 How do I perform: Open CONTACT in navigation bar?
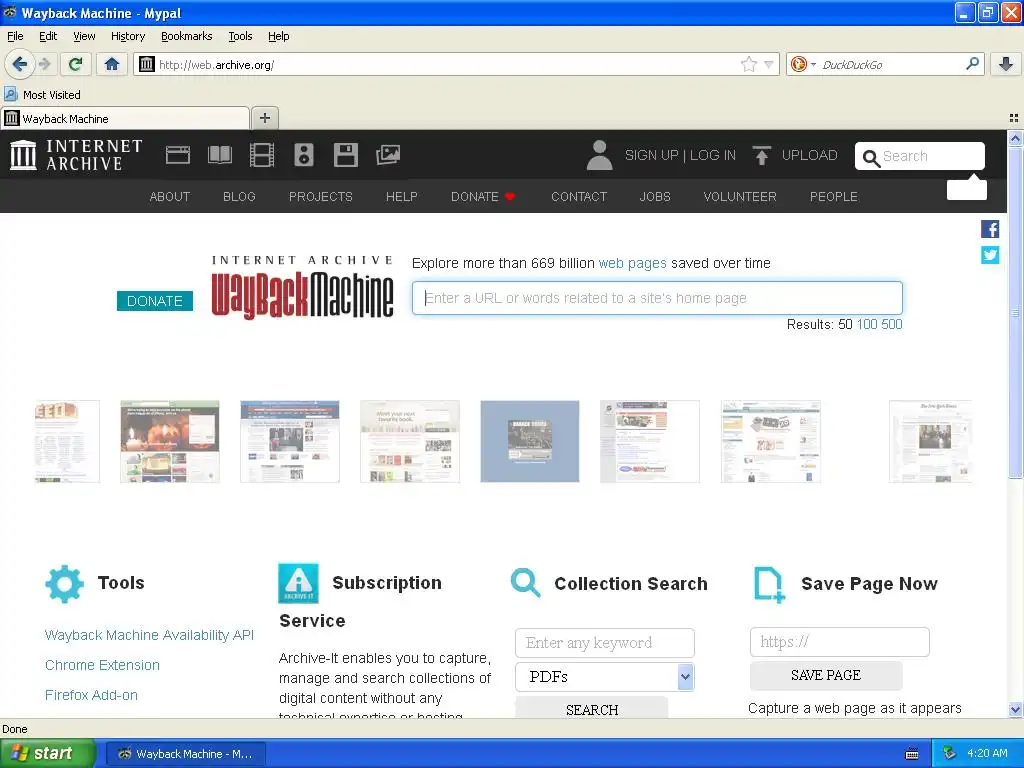point(579,197)
